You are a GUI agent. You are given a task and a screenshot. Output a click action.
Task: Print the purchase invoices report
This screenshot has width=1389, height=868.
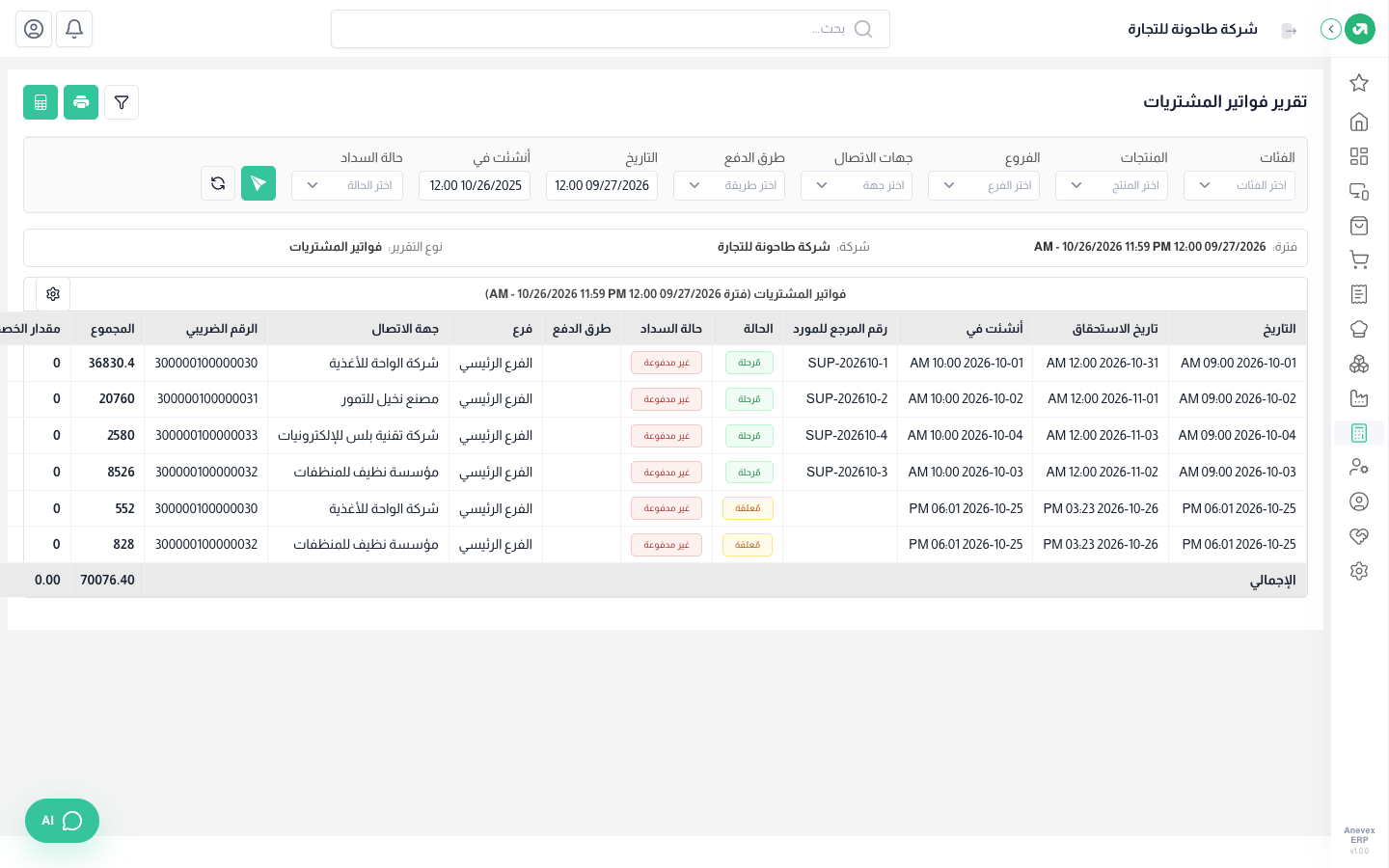(81, 102)
